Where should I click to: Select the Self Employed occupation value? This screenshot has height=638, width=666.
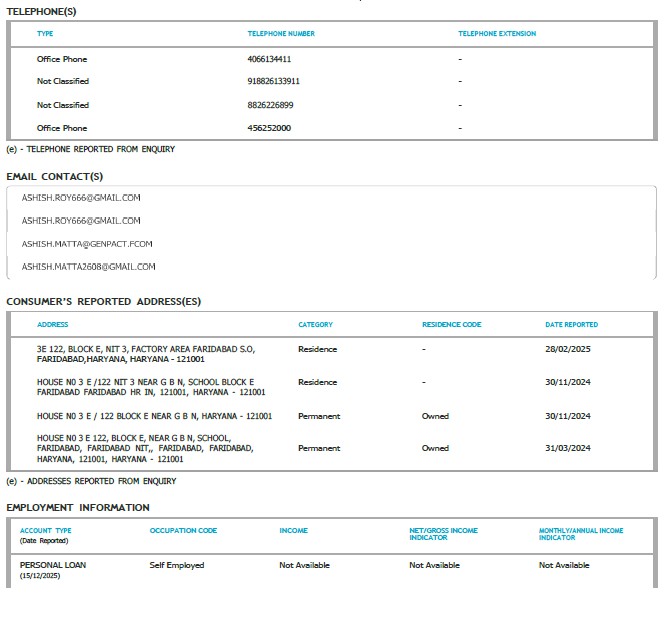pyautogui.click(x=177, y=565)
